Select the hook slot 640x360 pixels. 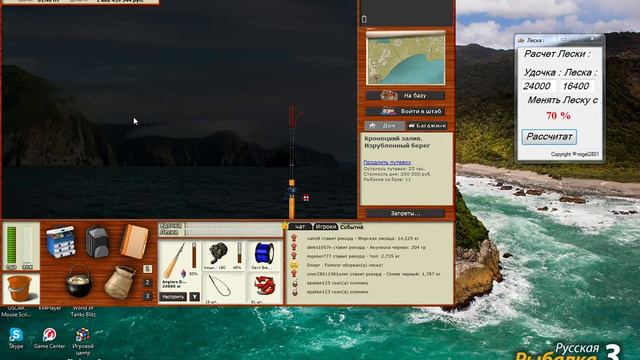222,288
